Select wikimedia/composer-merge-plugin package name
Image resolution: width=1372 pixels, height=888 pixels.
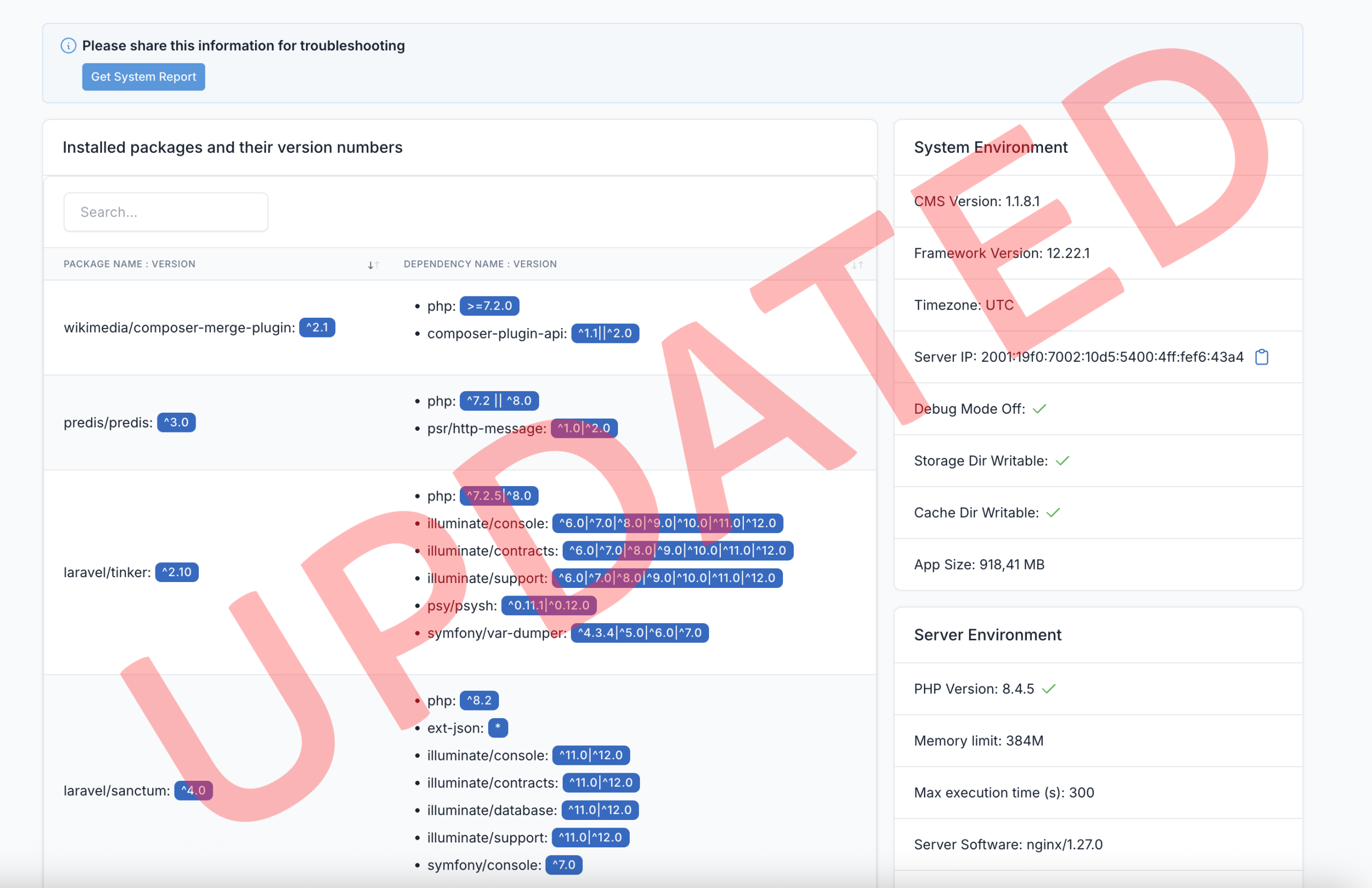[178, 327]
